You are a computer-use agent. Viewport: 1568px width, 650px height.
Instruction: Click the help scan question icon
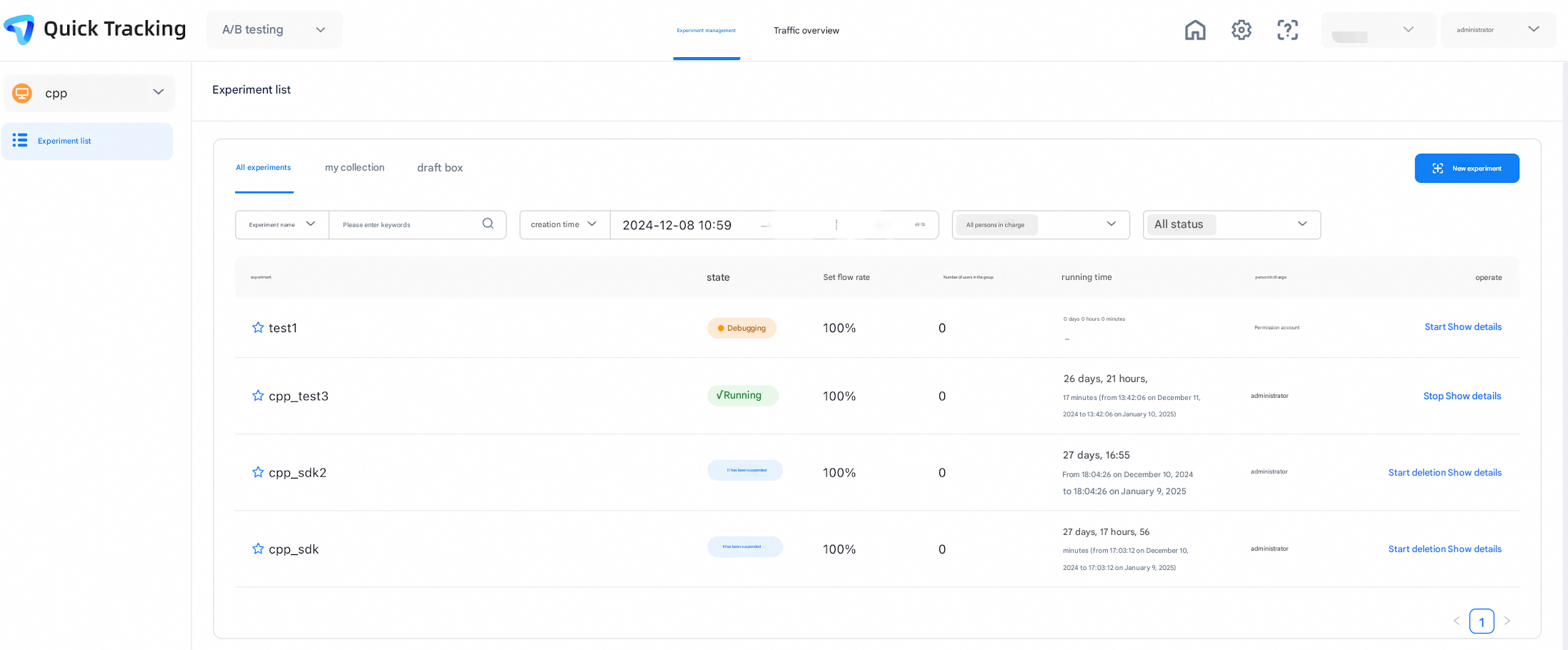pyautogui.click(x=1287, y=30)
